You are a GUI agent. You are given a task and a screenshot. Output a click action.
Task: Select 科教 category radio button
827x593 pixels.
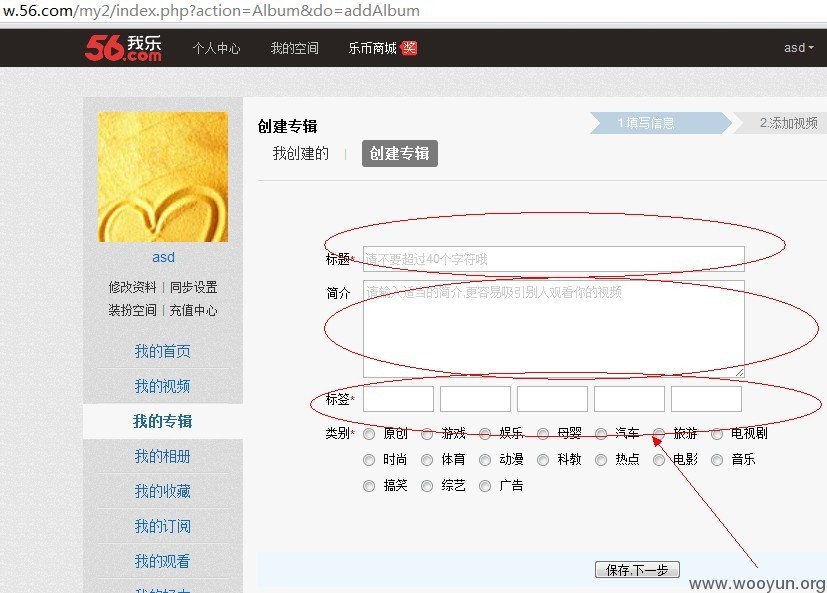click(543, 460)
